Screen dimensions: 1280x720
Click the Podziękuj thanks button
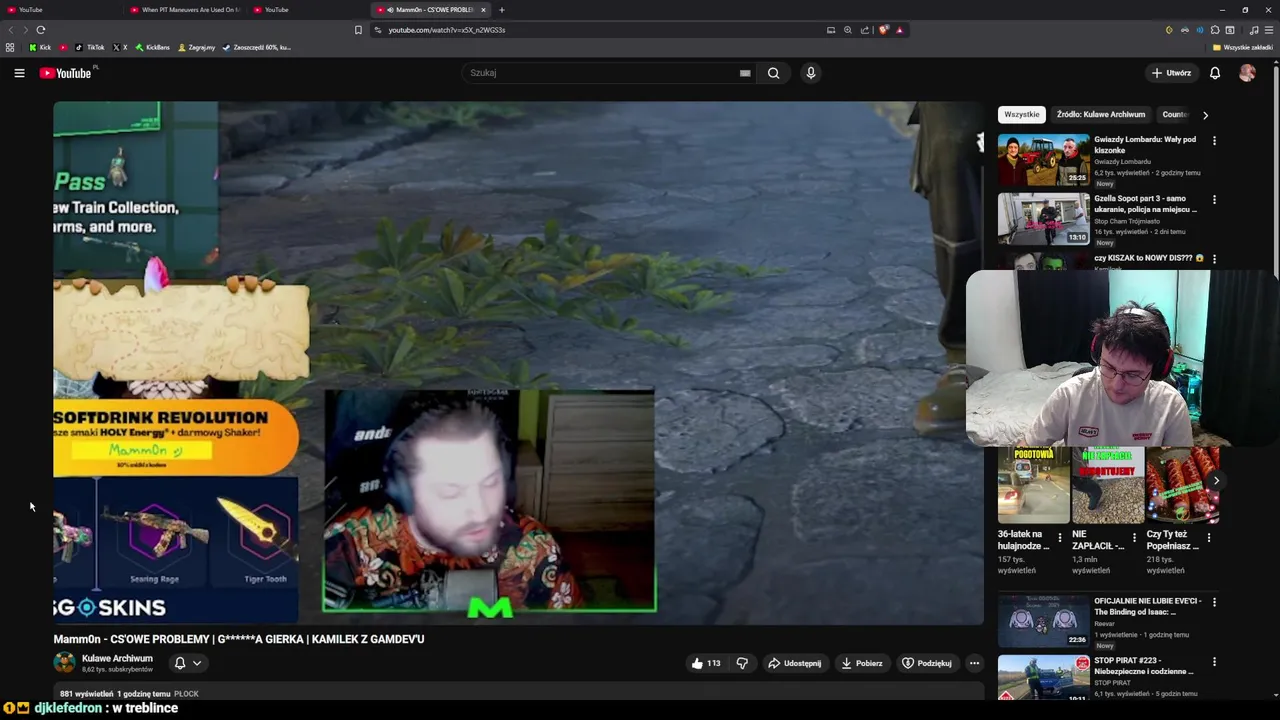tap(926, 663)
